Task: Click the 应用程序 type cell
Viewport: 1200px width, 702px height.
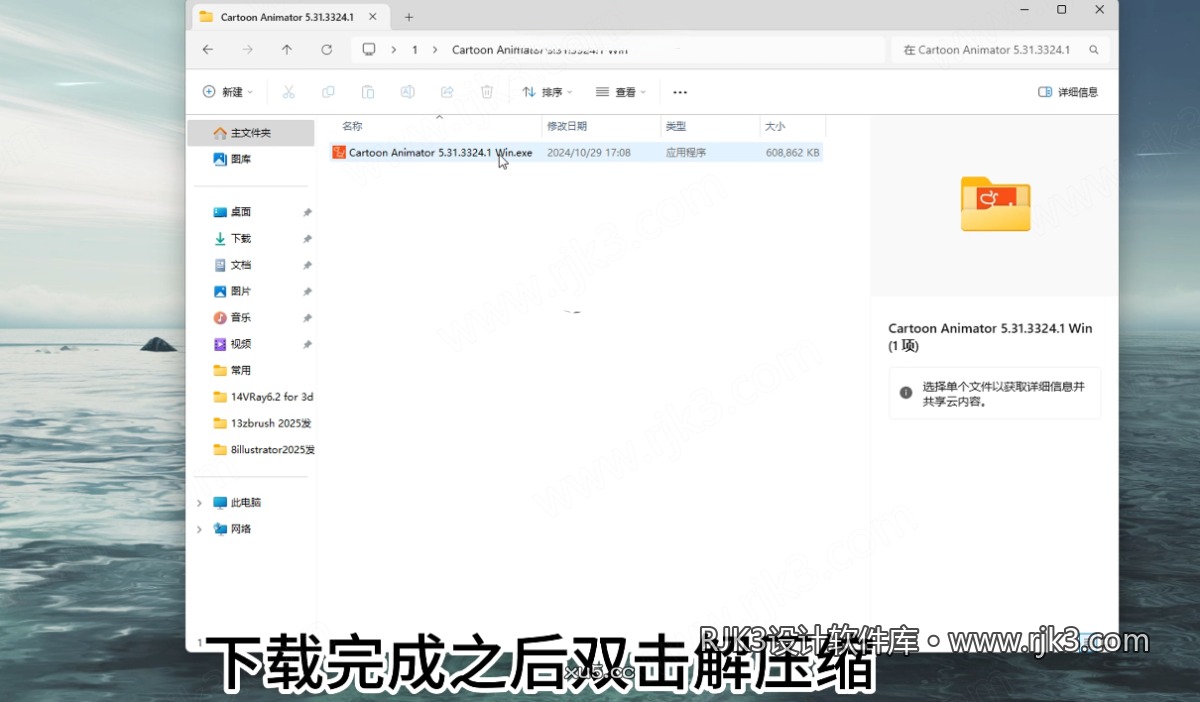Action: pyautogui.click(x=686, y=153)
